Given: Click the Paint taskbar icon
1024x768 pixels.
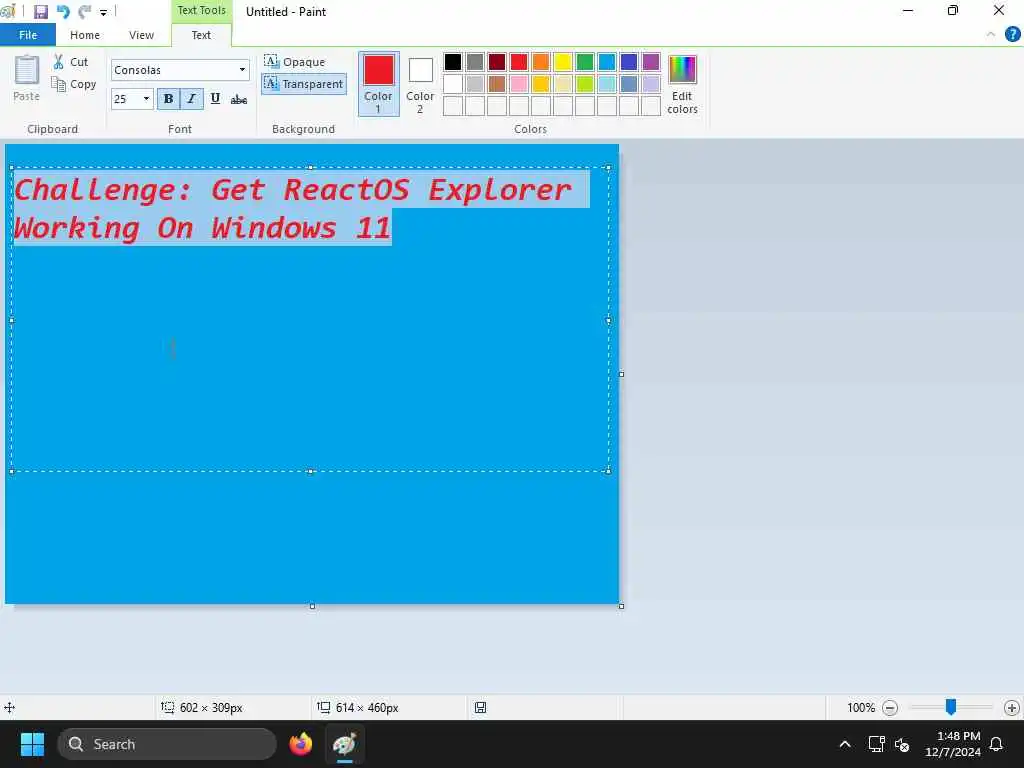Looking at the screenshot, I should click(x=344, y=744).
